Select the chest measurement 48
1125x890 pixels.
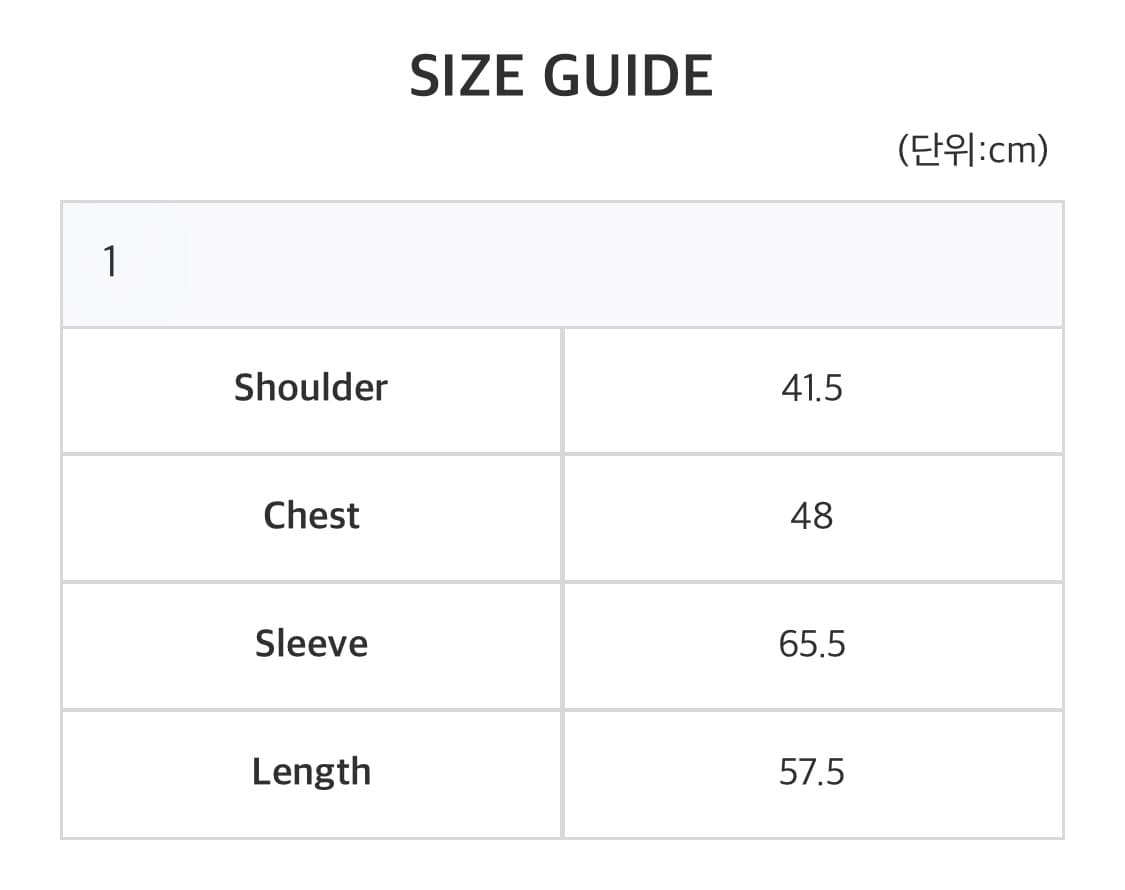pyautogui.click(x=811, y=516)
